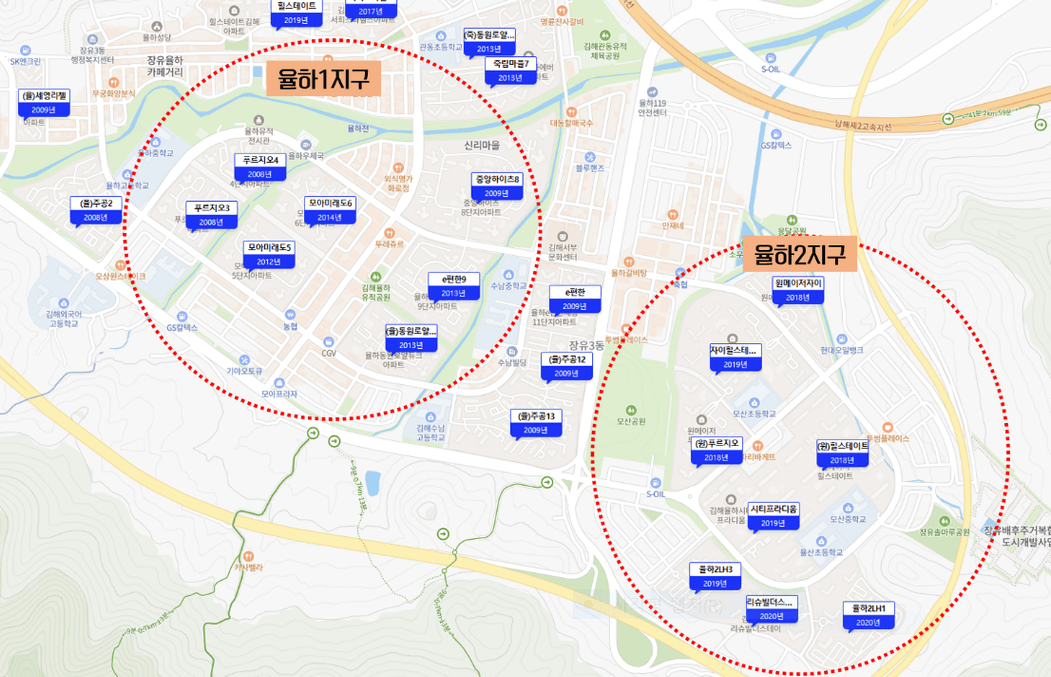Select the e편한9 2013년 apartment marker
Screen dimensions: 1051x677
[454, 286]
